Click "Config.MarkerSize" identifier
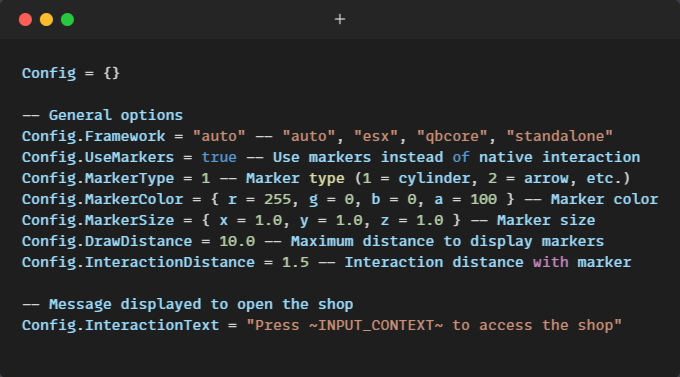 98,220
